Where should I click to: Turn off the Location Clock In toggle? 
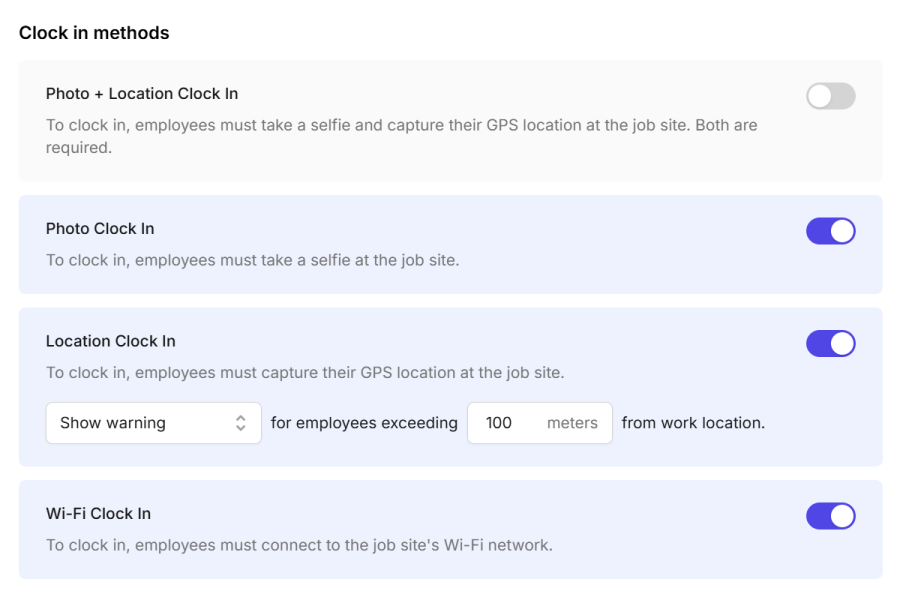tap(830, 344)
